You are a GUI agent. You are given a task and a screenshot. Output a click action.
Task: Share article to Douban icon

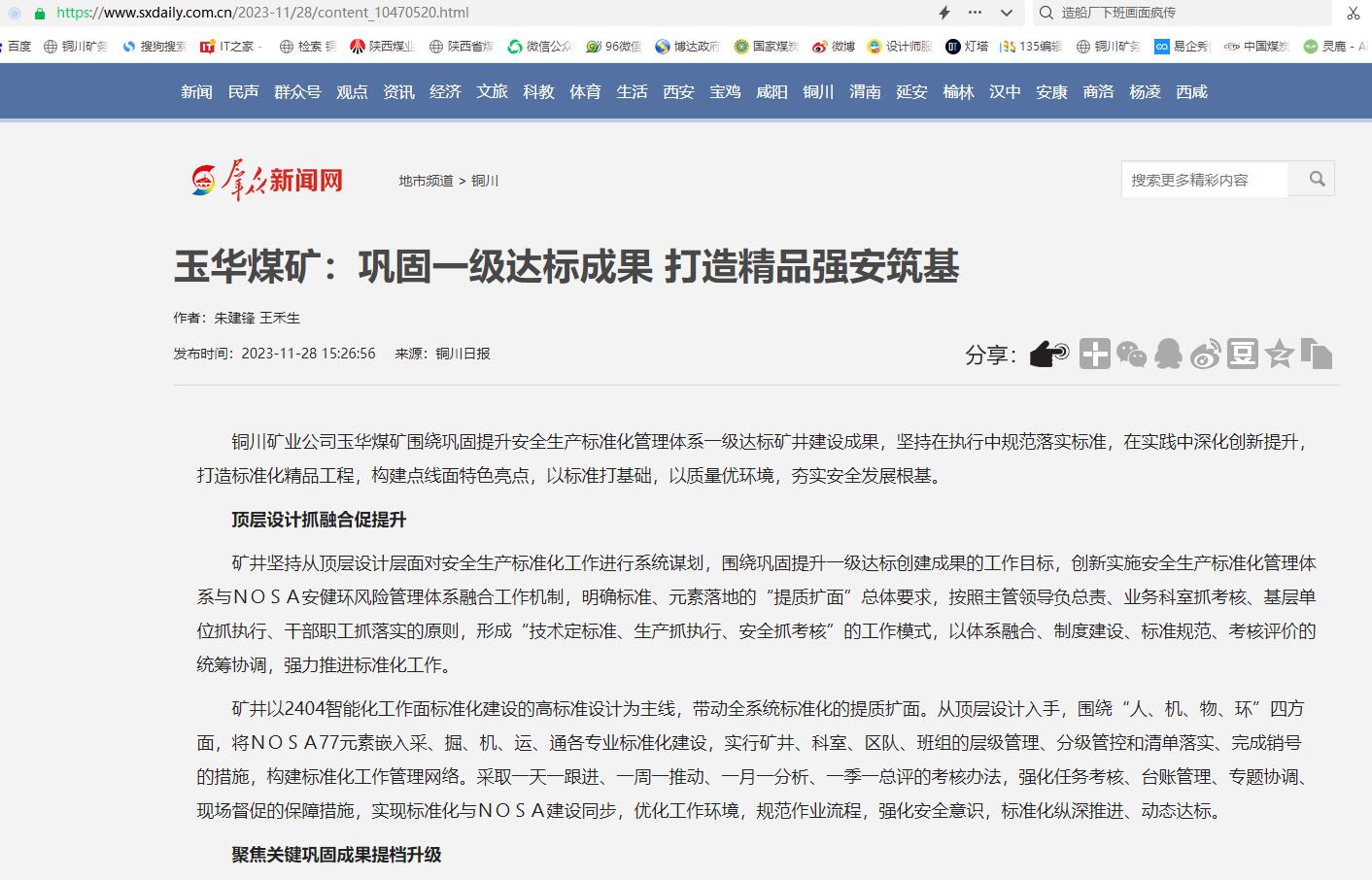click(x=1242, y=355)
